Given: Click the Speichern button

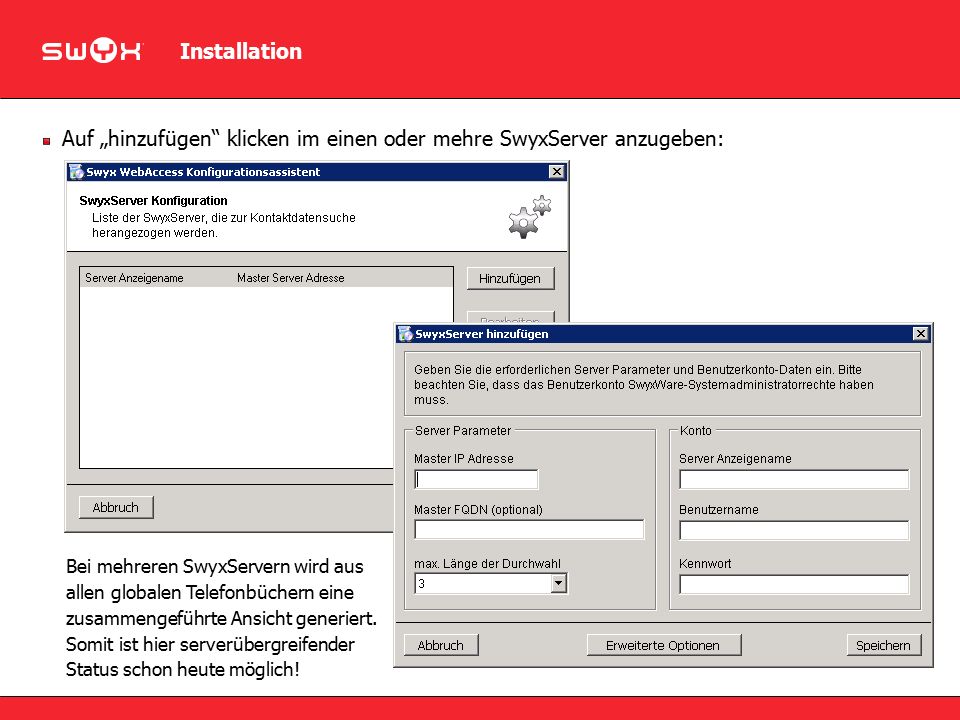Looking at the screenshot, I should 883,645.
